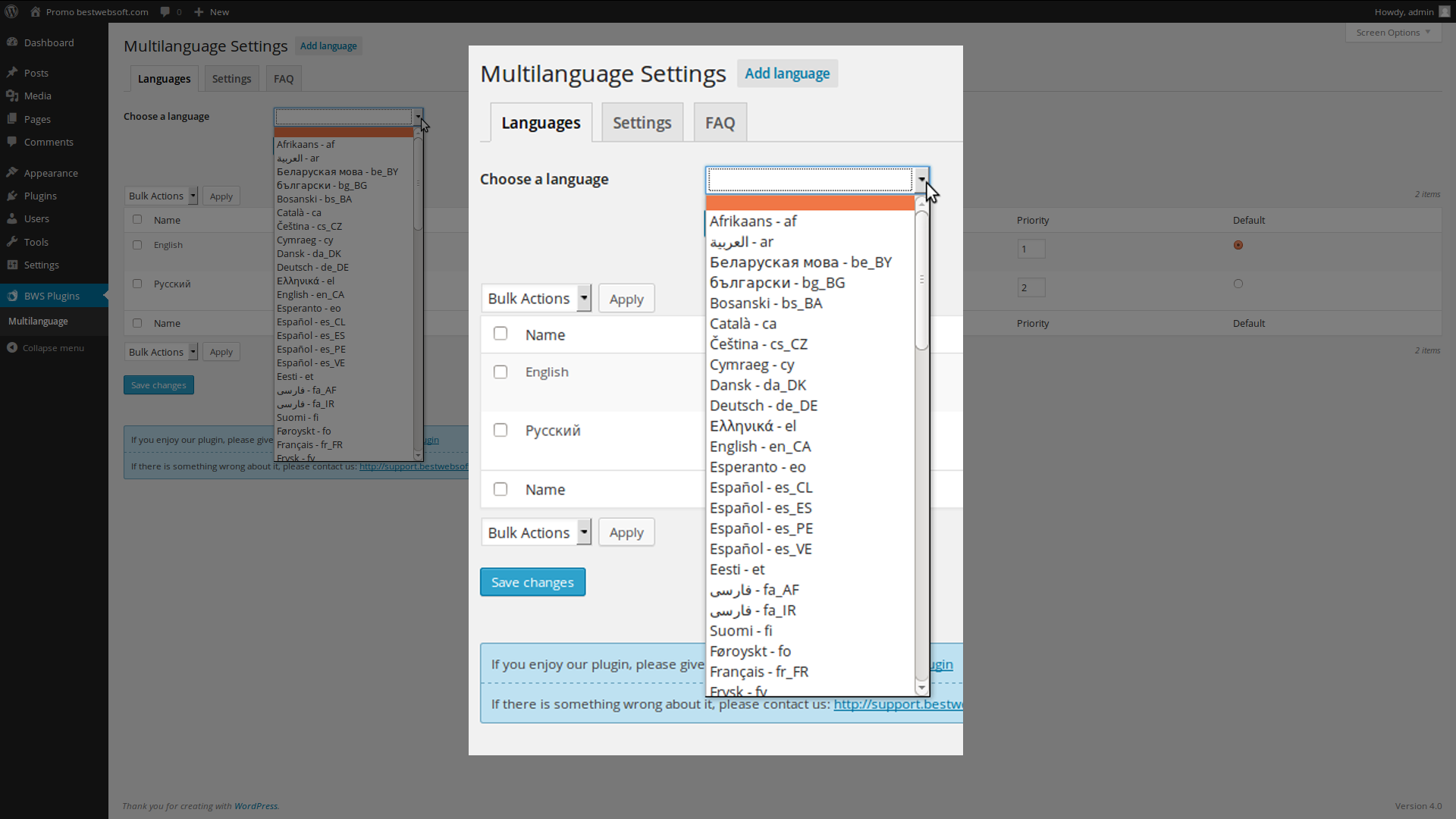Select the Default radio for Русский row

click(1238, 284)
